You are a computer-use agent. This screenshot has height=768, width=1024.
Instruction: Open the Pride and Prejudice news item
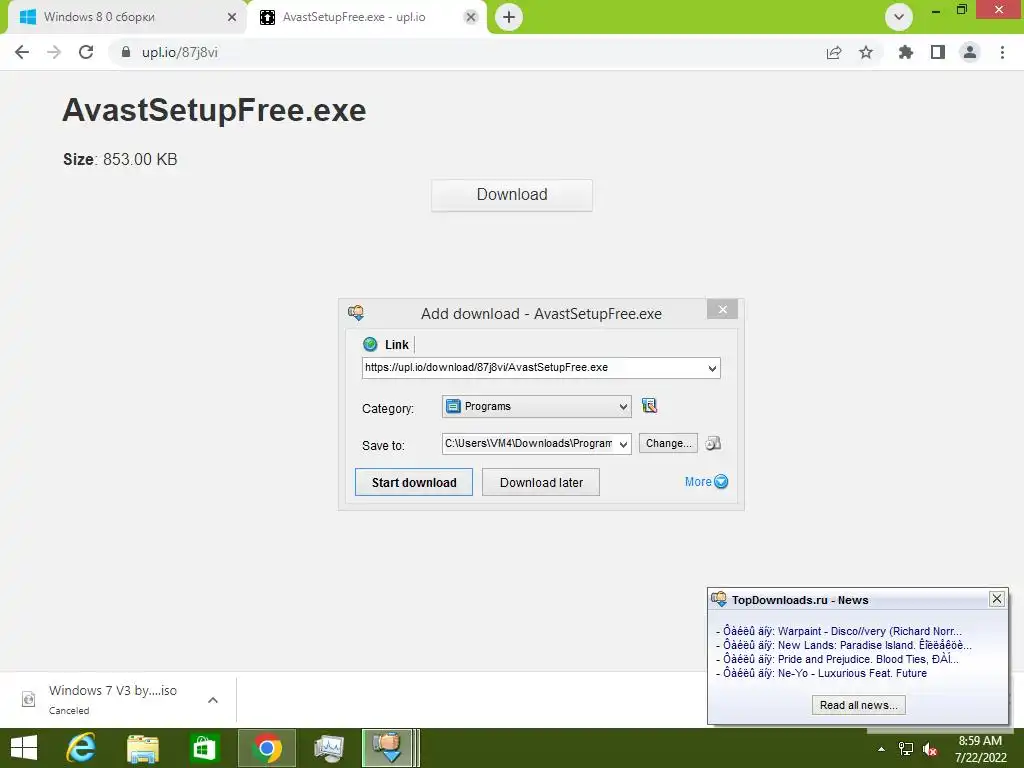click(837, 659)
